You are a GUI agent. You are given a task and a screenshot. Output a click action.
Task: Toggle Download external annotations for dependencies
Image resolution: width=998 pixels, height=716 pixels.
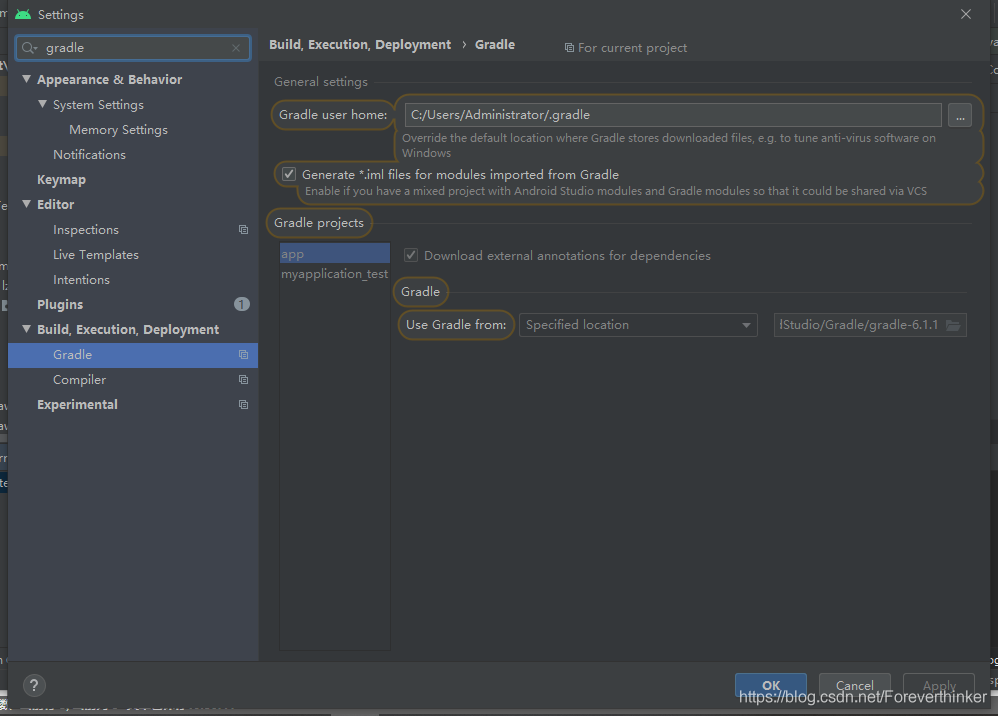(x=410, y=254)
